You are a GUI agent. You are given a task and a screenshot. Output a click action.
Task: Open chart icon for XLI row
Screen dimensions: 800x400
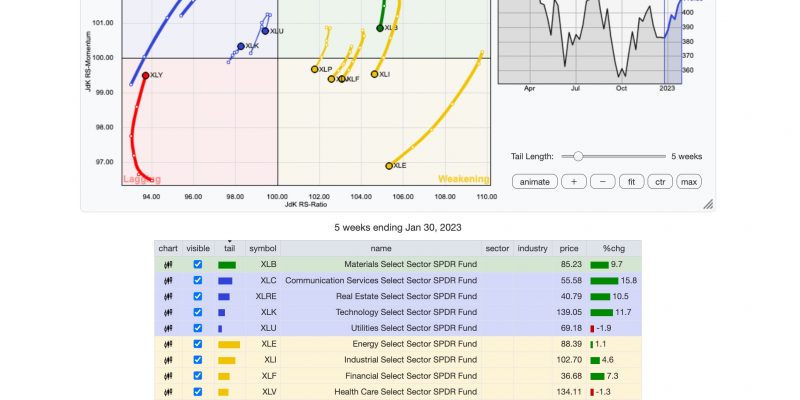(168, 360)
